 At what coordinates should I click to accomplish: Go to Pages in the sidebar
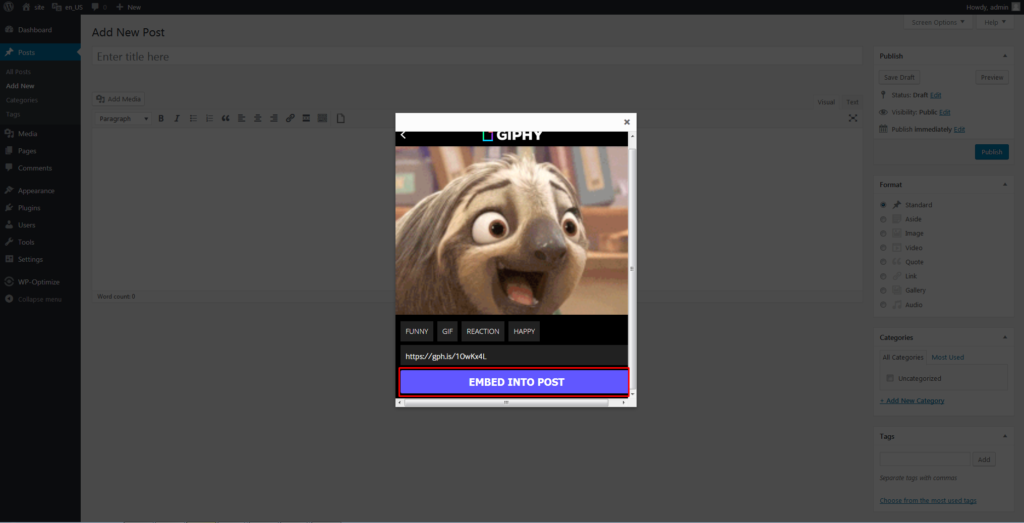pyautogui.click(x=27, y=151)
